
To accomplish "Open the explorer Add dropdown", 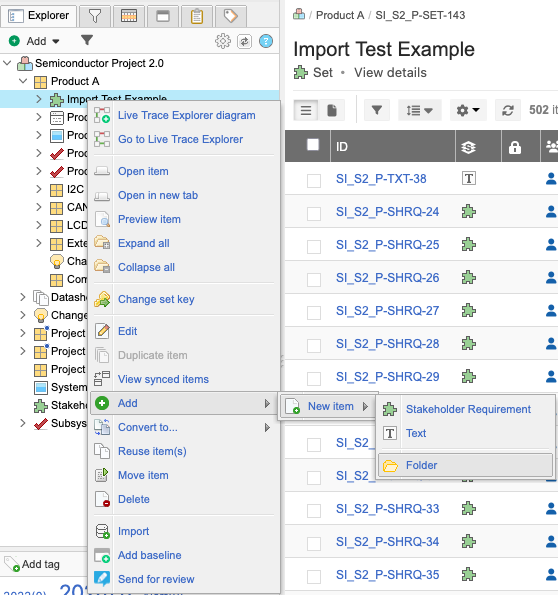I will (35, 41).
